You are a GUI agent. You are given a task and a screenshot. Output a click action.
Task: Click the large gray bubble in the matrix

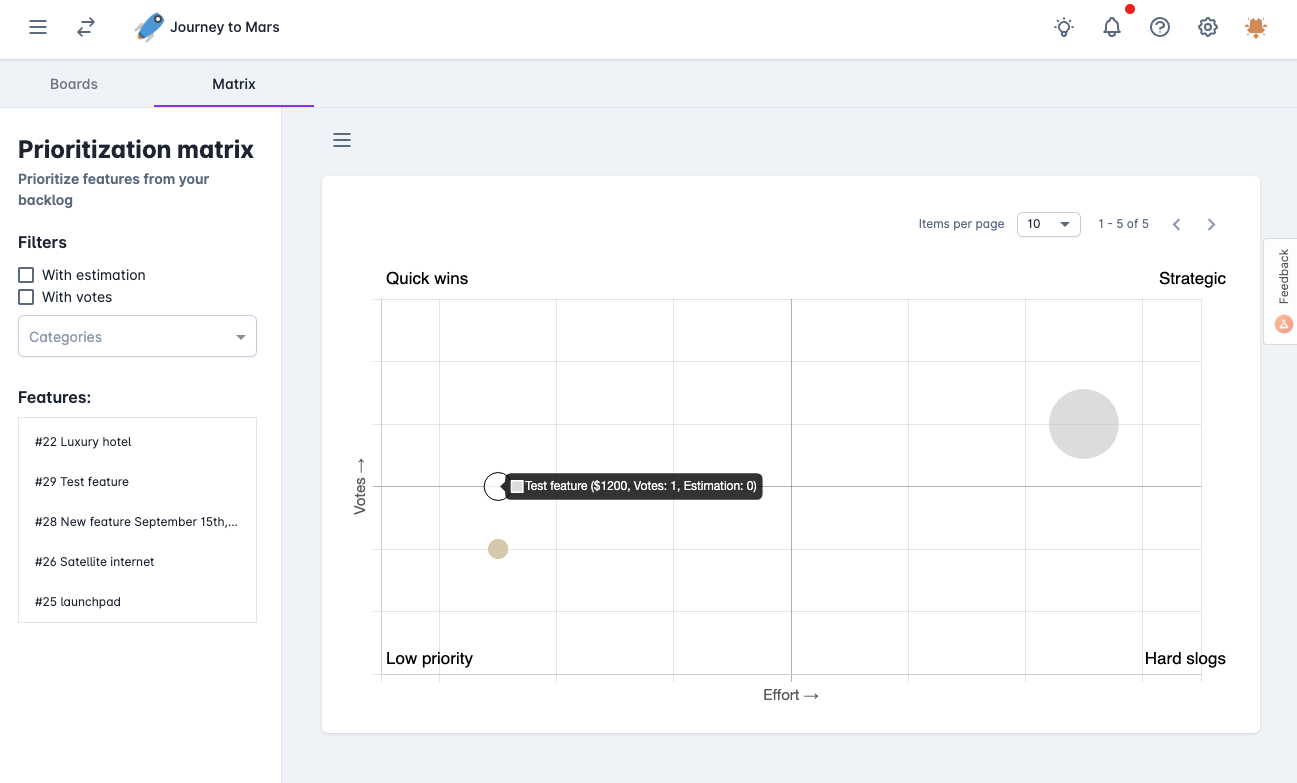click(1083, 424)
